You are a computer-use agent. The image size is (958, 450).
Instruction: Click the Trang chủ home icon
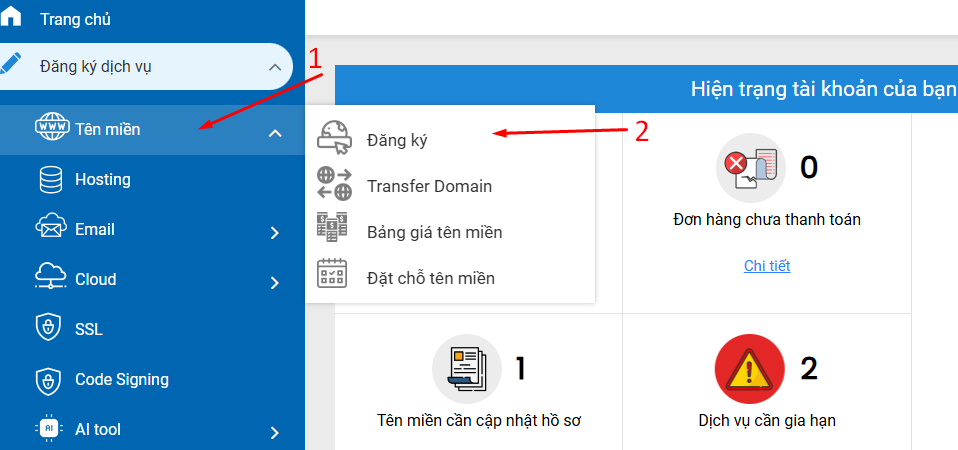11,19
